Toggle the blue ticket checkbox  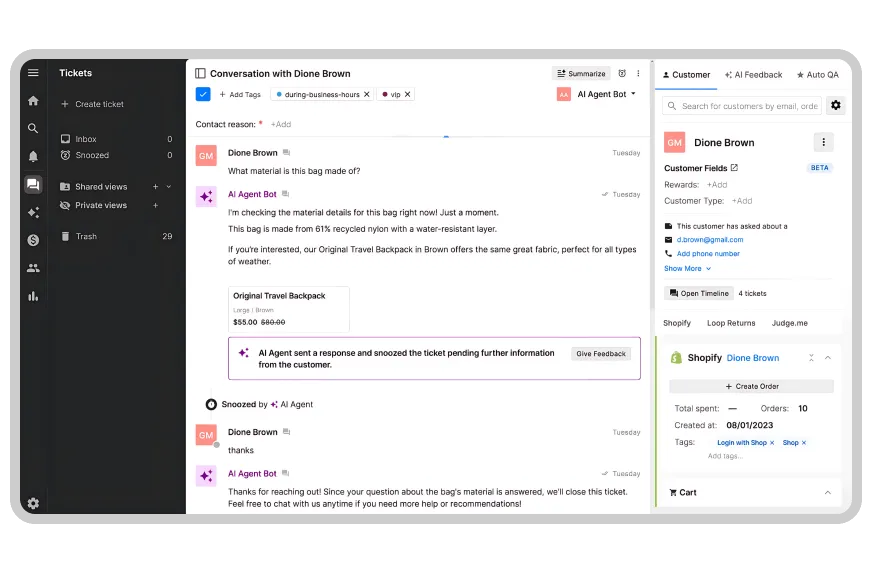203,94
